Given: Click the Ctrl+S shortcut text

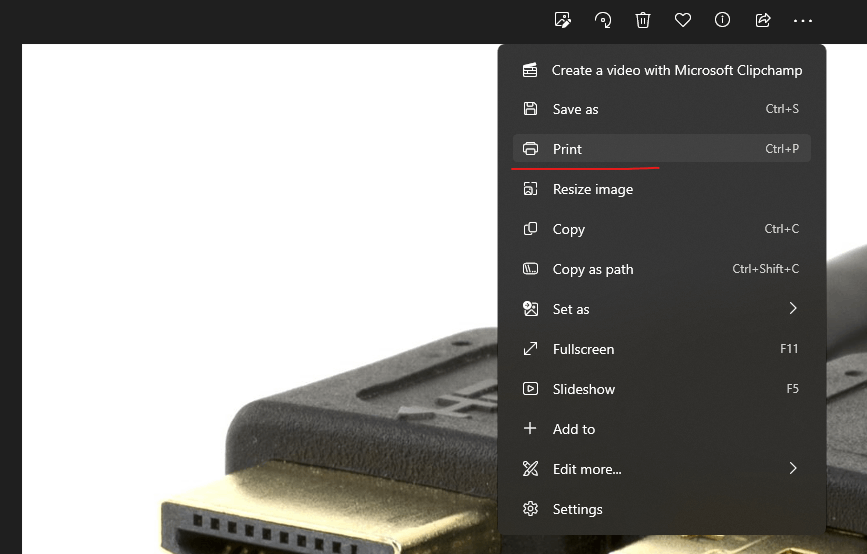Looking at the screenshot, I should click(x=782, y=109).
